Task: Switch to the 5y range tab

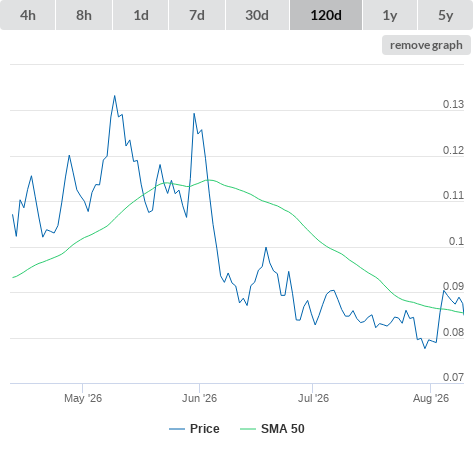Action: pos(445,15)
